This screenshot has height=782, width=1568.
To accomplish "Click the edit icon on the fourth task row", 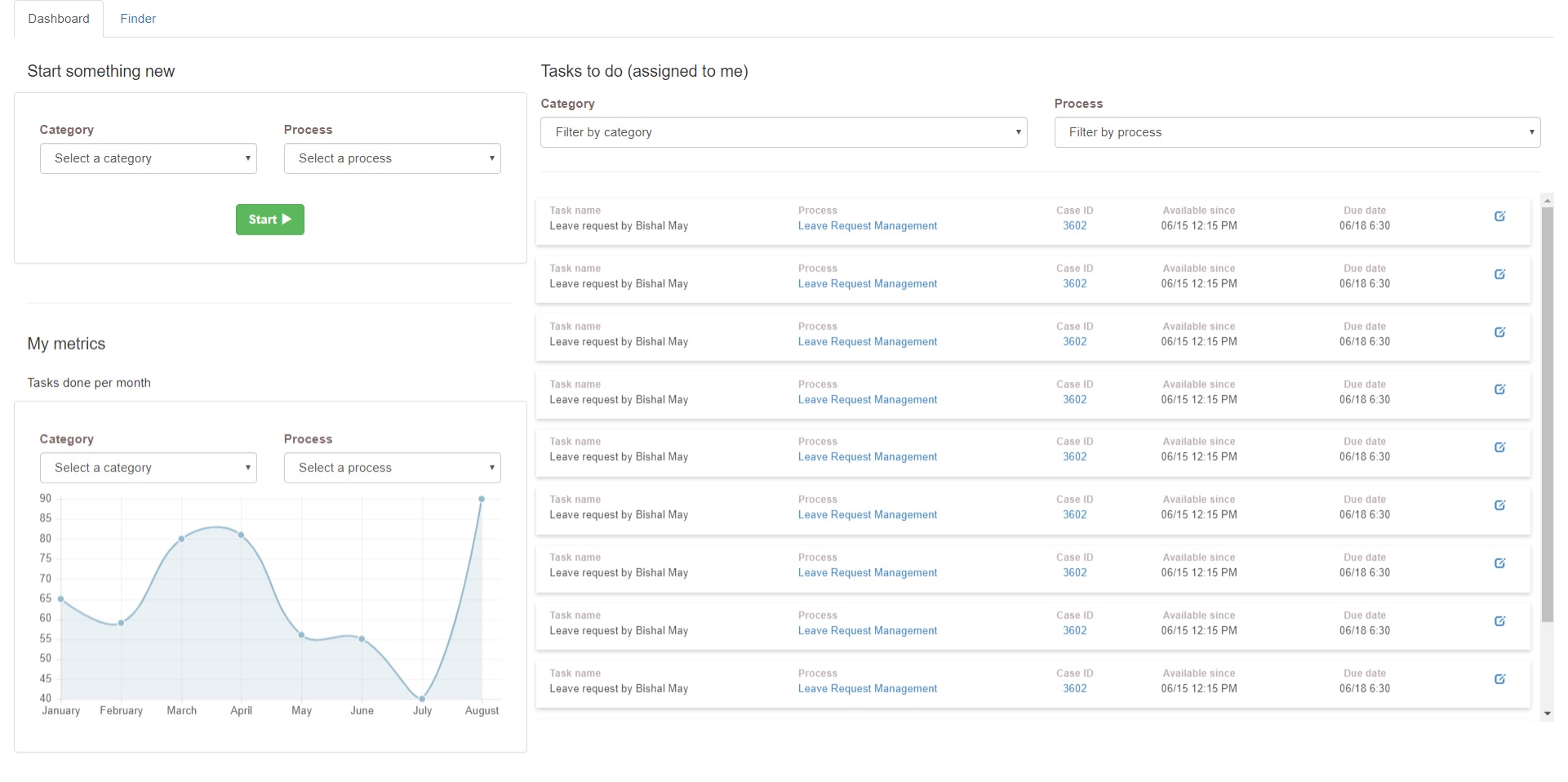I will coord(1499,389).
